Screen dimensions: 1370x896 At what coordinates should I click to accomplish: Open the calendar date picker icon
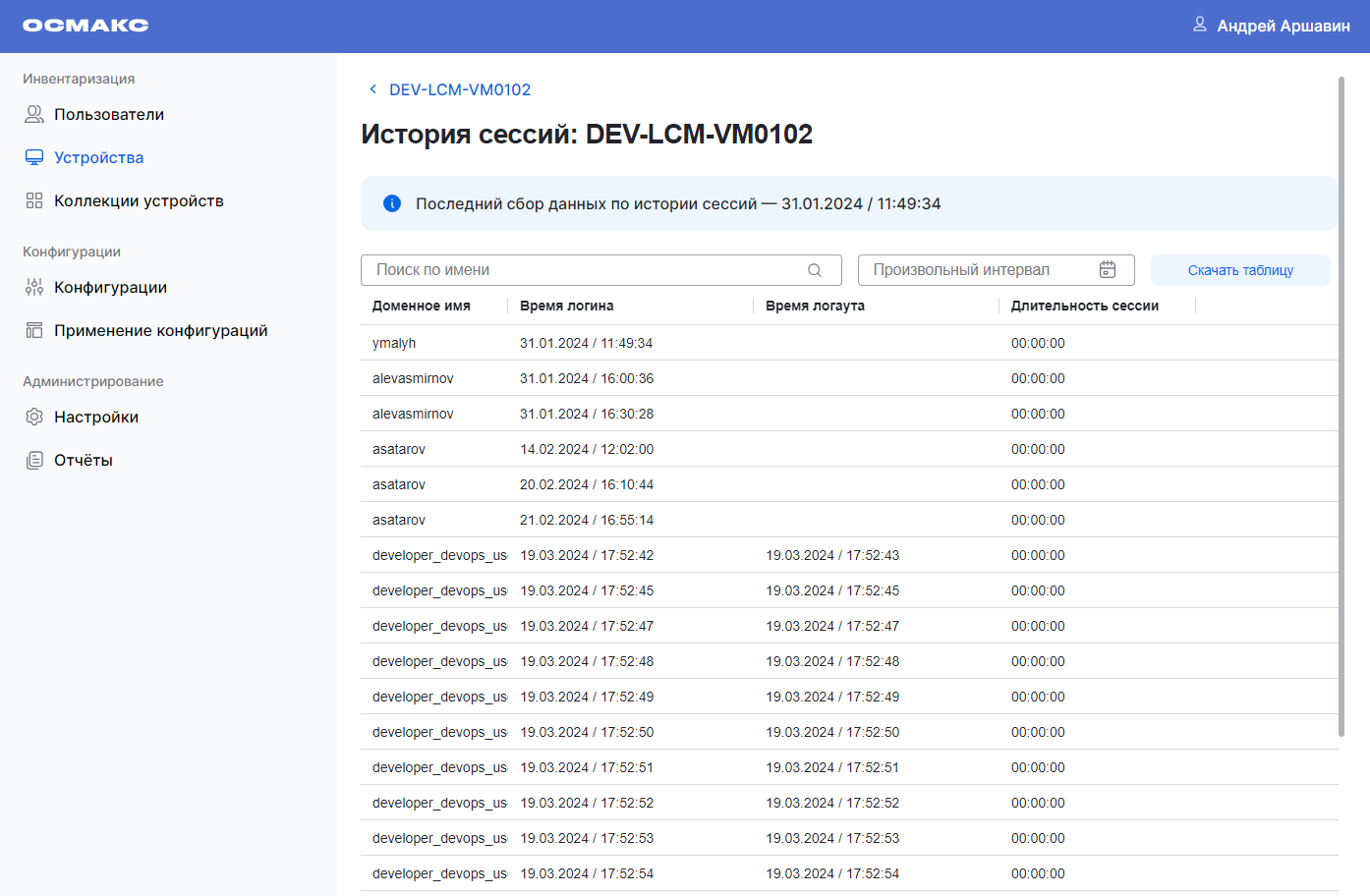(x=1108, y=270)
